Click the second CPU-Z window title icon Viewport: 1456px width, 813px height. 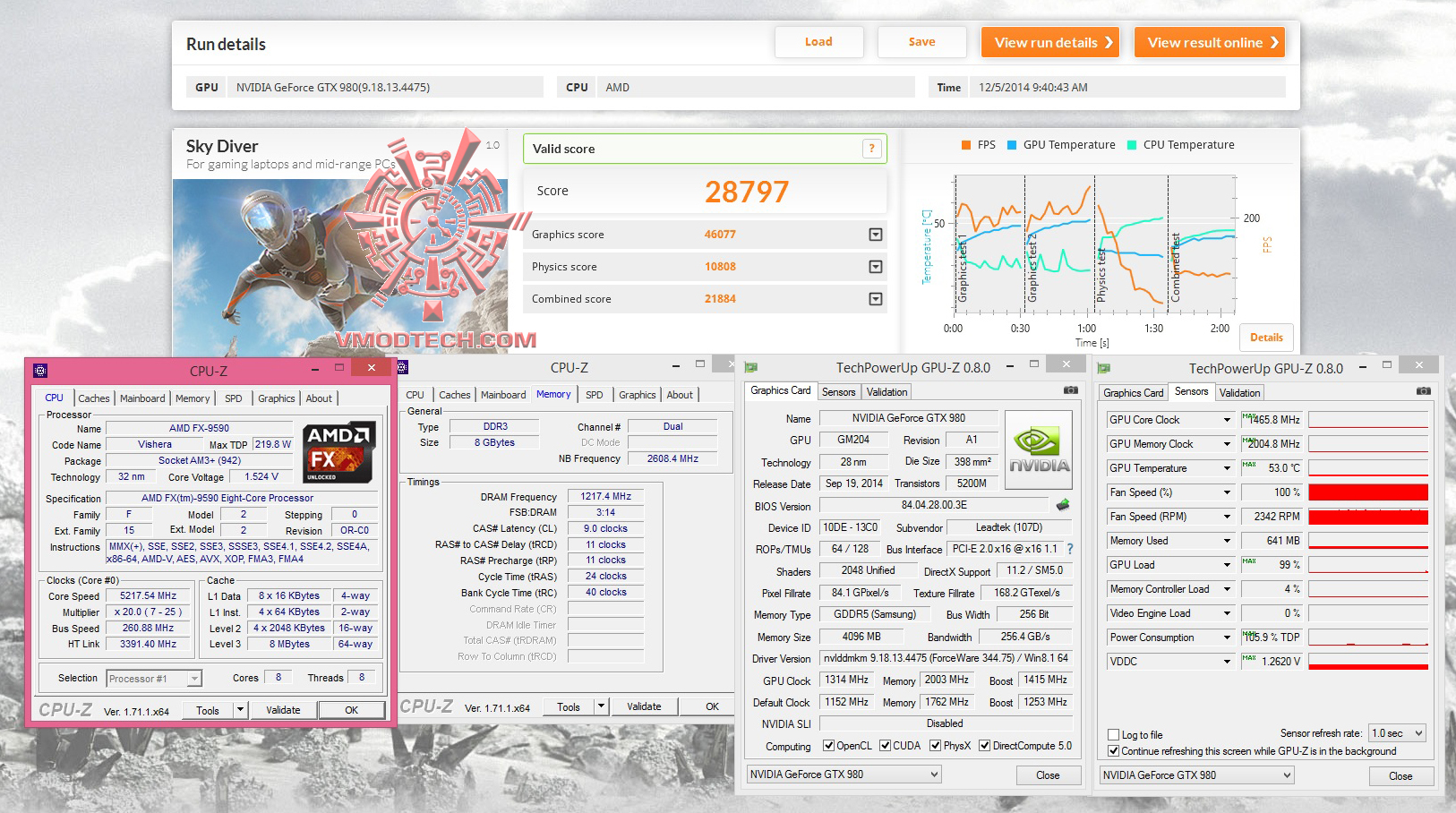click(402, 367)
